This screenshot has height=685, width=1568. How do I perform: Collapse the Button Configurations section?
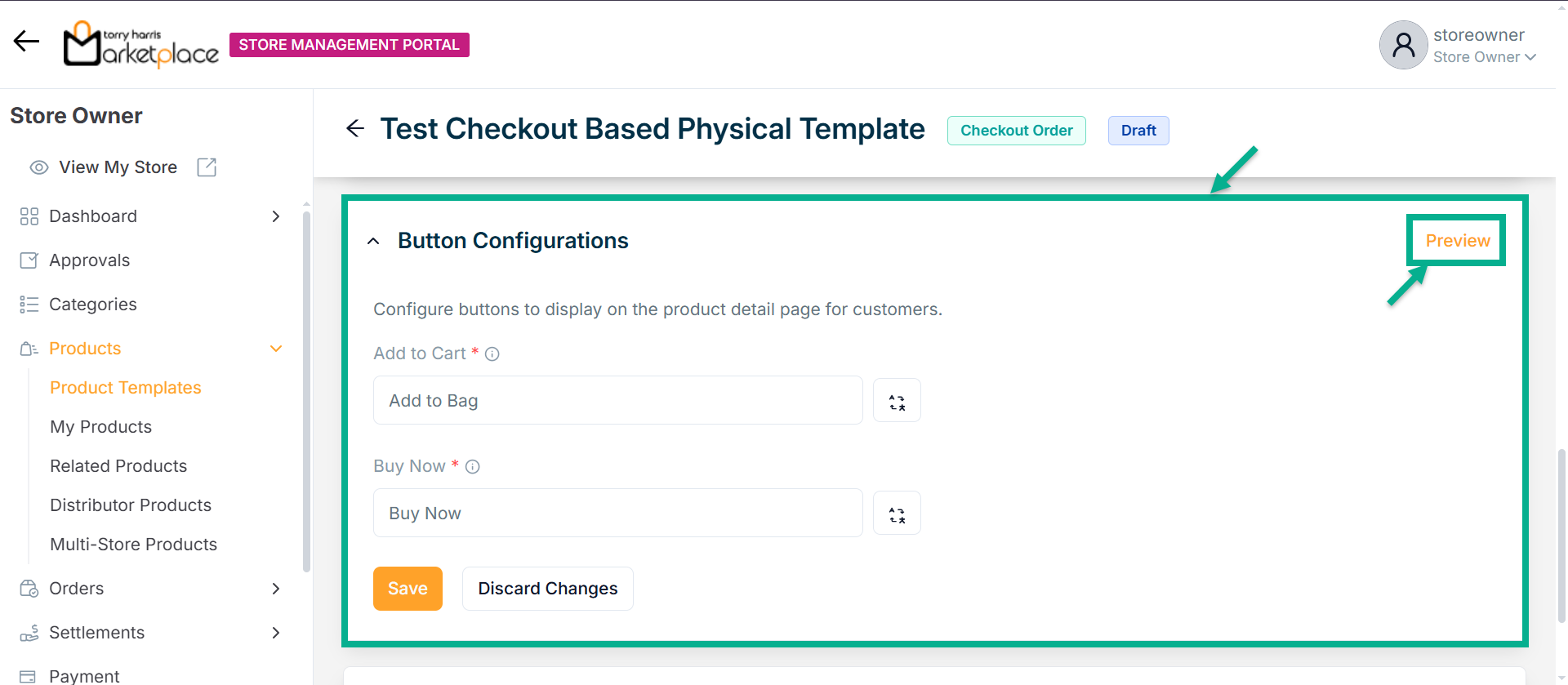pos(373,242)
